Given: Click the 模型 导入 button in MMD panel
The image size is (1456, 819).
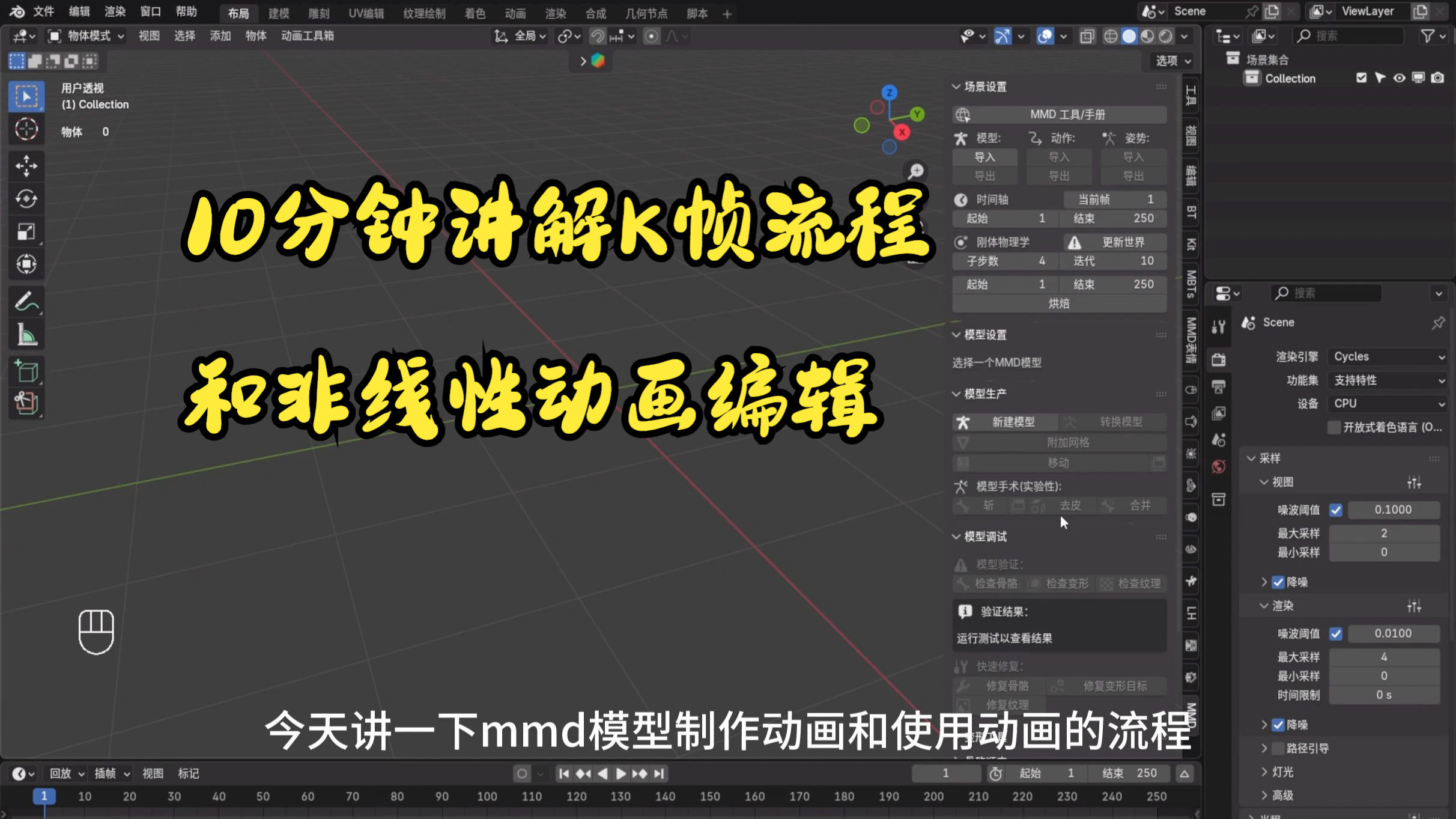Looking at the screenshot, I should [984, 157].
